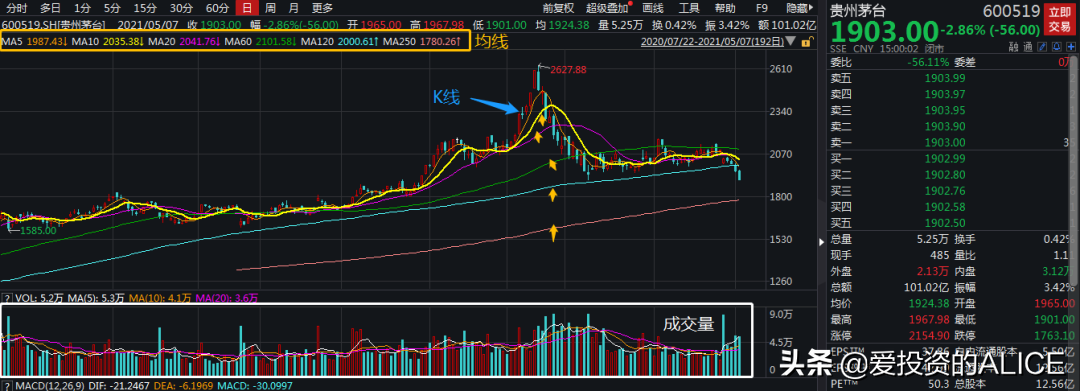Select the 5分 five-minute period
The height and width of the screenshot is (391, 1080).
click(112, 8)
